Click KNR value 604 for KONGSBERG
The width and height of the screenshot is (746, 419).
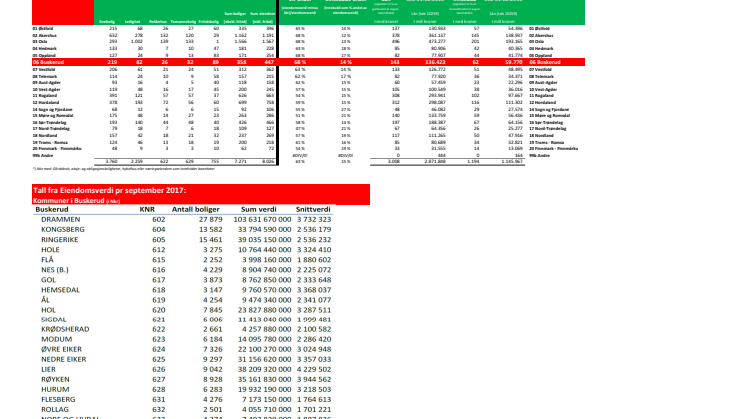pyautogui.click(x=158, y=229)
